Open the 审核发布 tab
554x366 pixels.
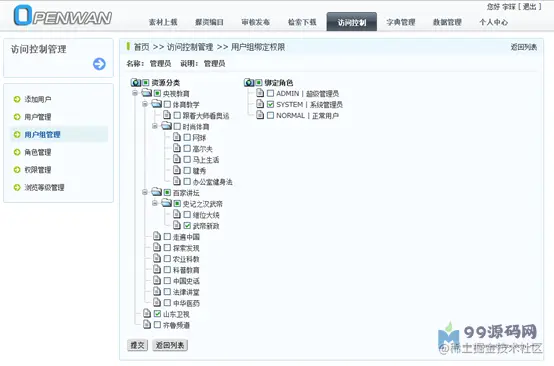click(x=256, y=22)
